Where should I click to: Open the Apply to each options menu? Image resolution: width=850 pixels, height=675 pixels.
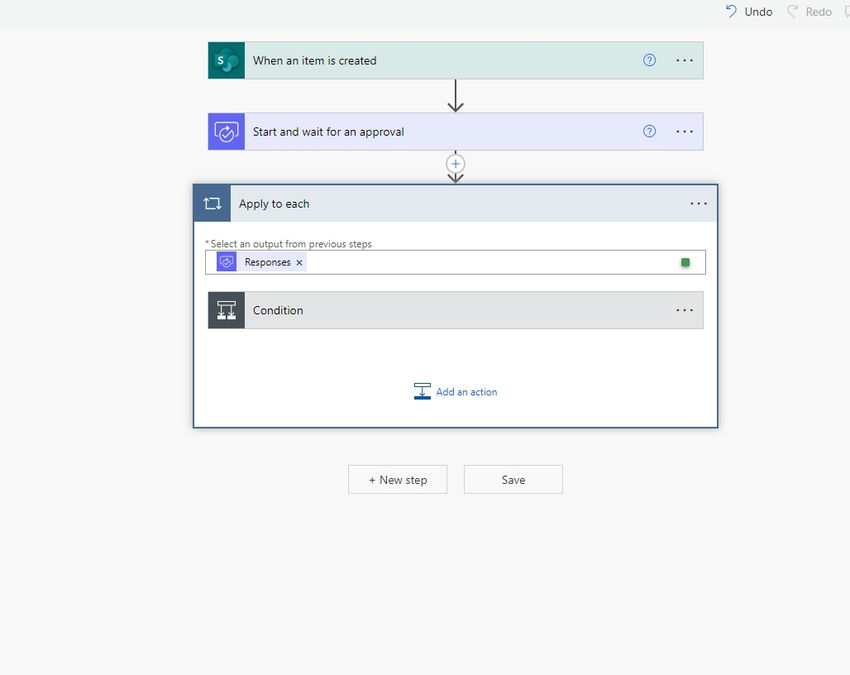698,202
